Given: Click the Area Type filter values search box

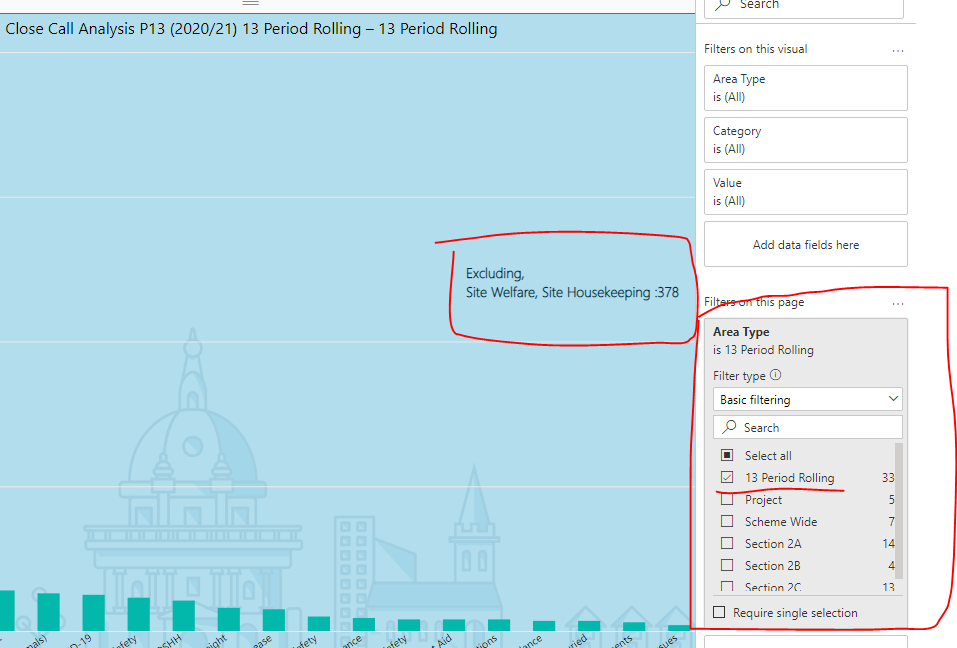Looking at the screenshot, I should tap(807, 427).
